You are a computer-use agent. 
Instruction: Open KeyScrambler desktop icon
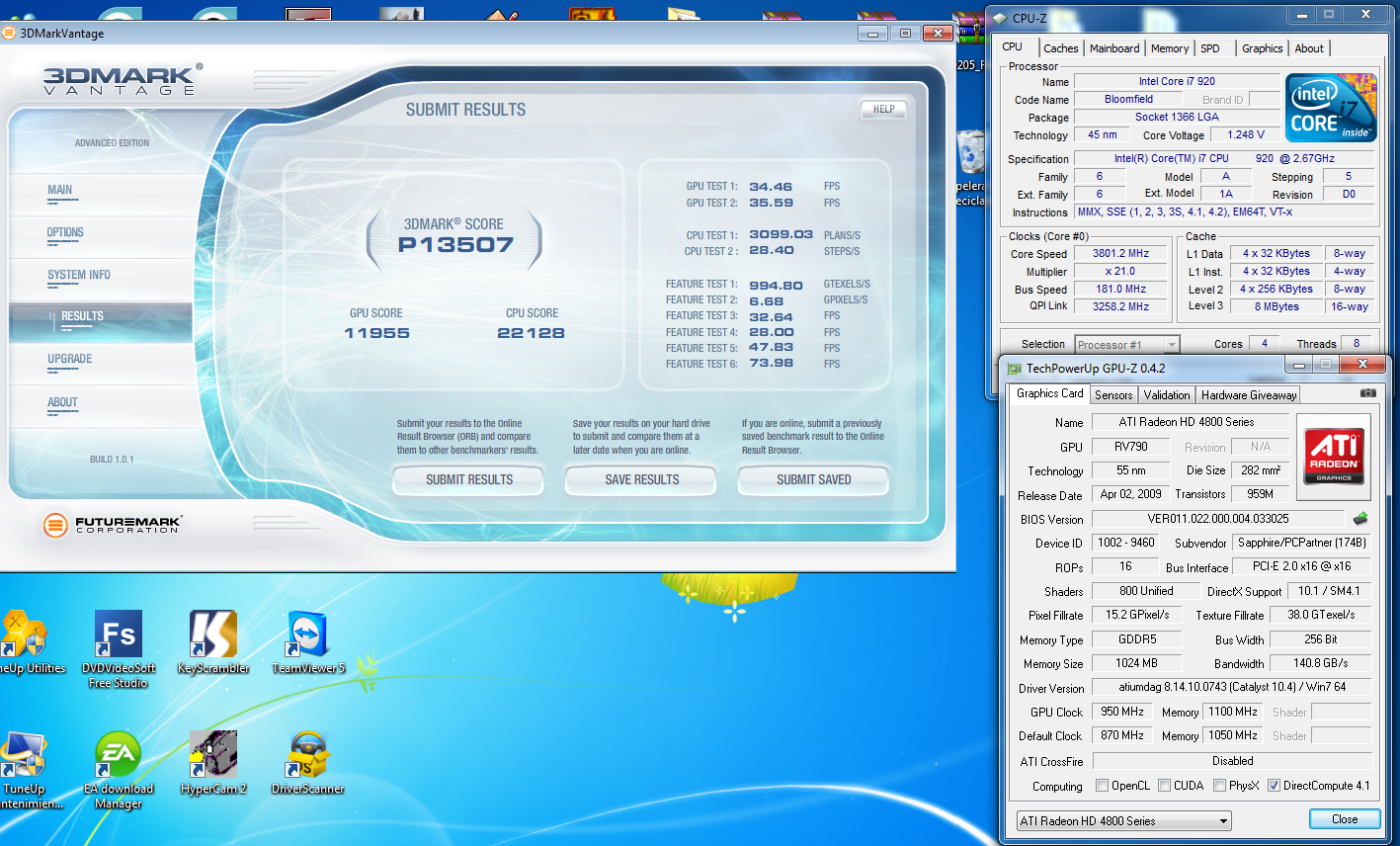[213, 642]
